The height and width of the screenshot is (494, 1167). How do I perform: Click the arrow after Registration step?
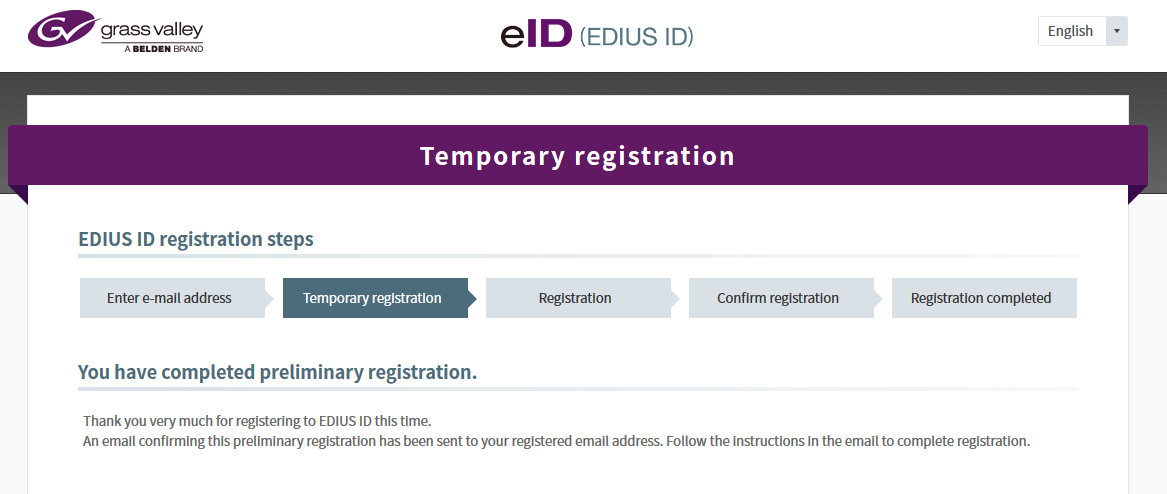tap(675, 298)
